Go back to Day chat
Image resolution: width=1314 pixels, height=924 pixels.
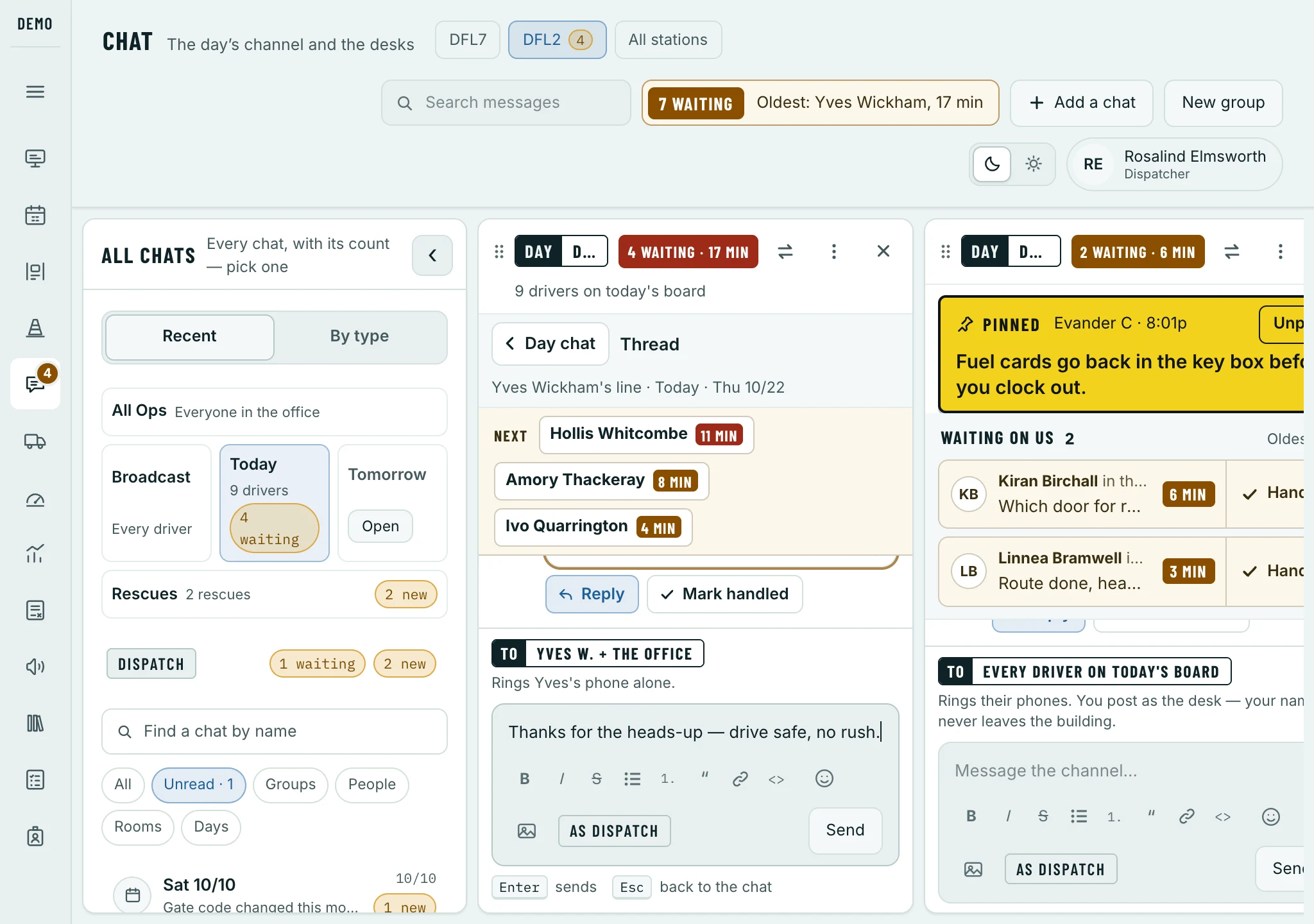click(x=550, y=344)
